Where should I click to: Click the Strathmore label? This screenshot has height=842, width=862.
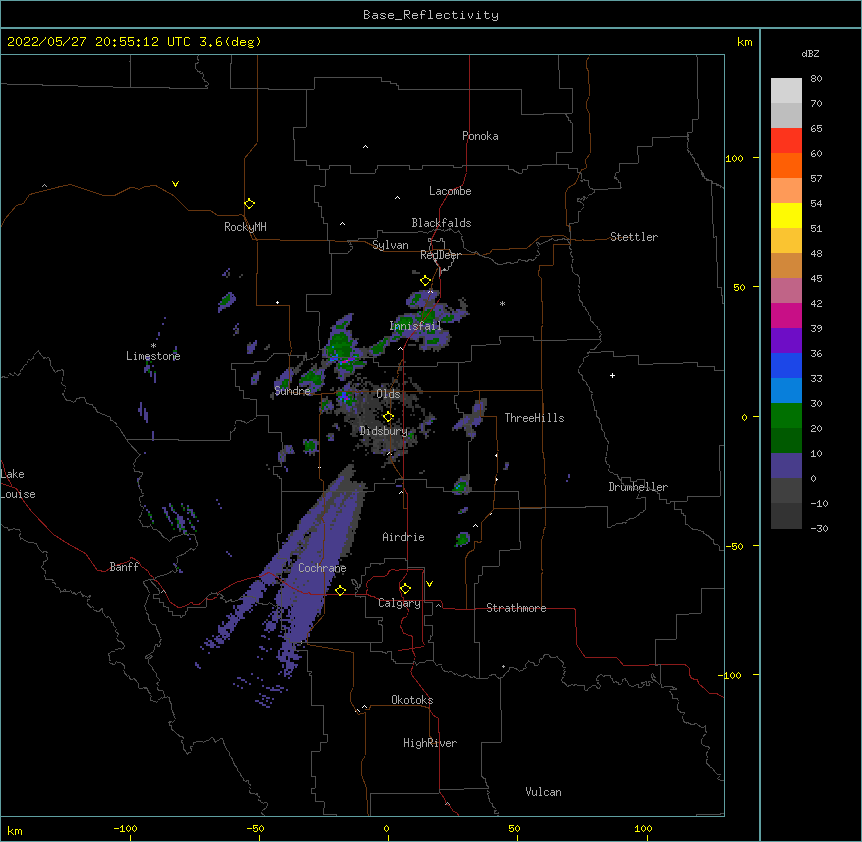click(x=516, y=608)
